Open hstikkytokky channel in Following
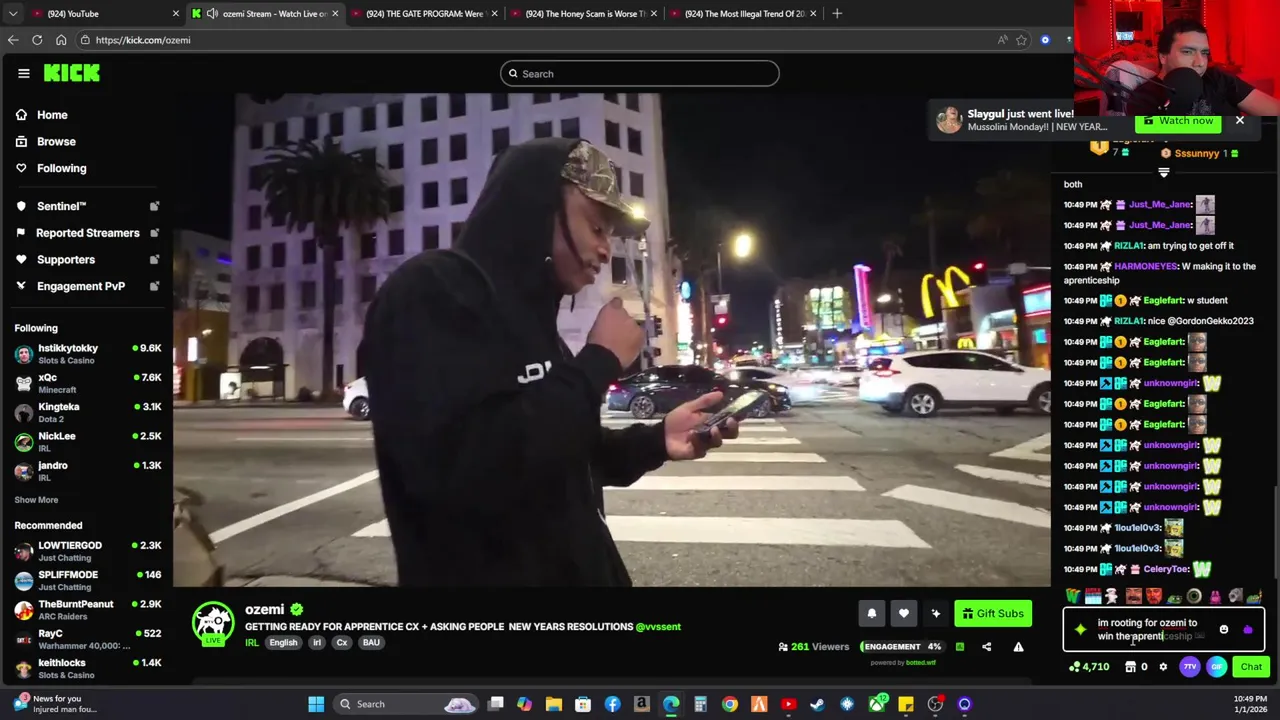The image size is (1280, 720). [x=88, y=354]
